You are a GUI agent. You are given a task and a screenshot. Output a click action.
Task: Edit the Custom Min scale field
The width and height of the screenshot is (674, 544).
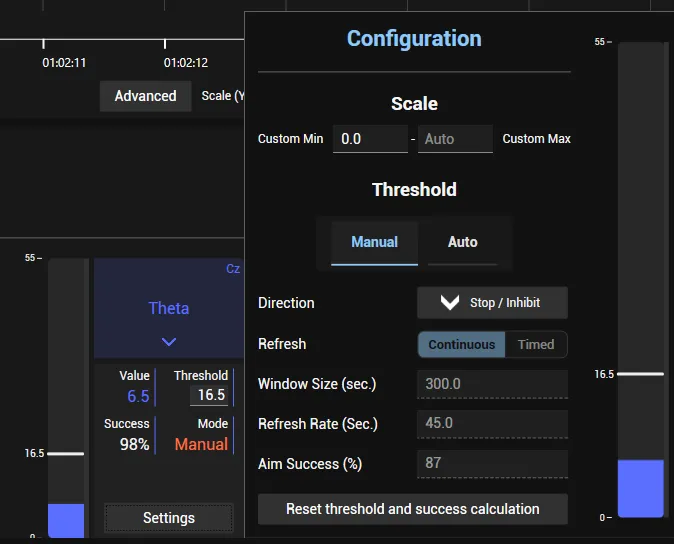(370, 139)
